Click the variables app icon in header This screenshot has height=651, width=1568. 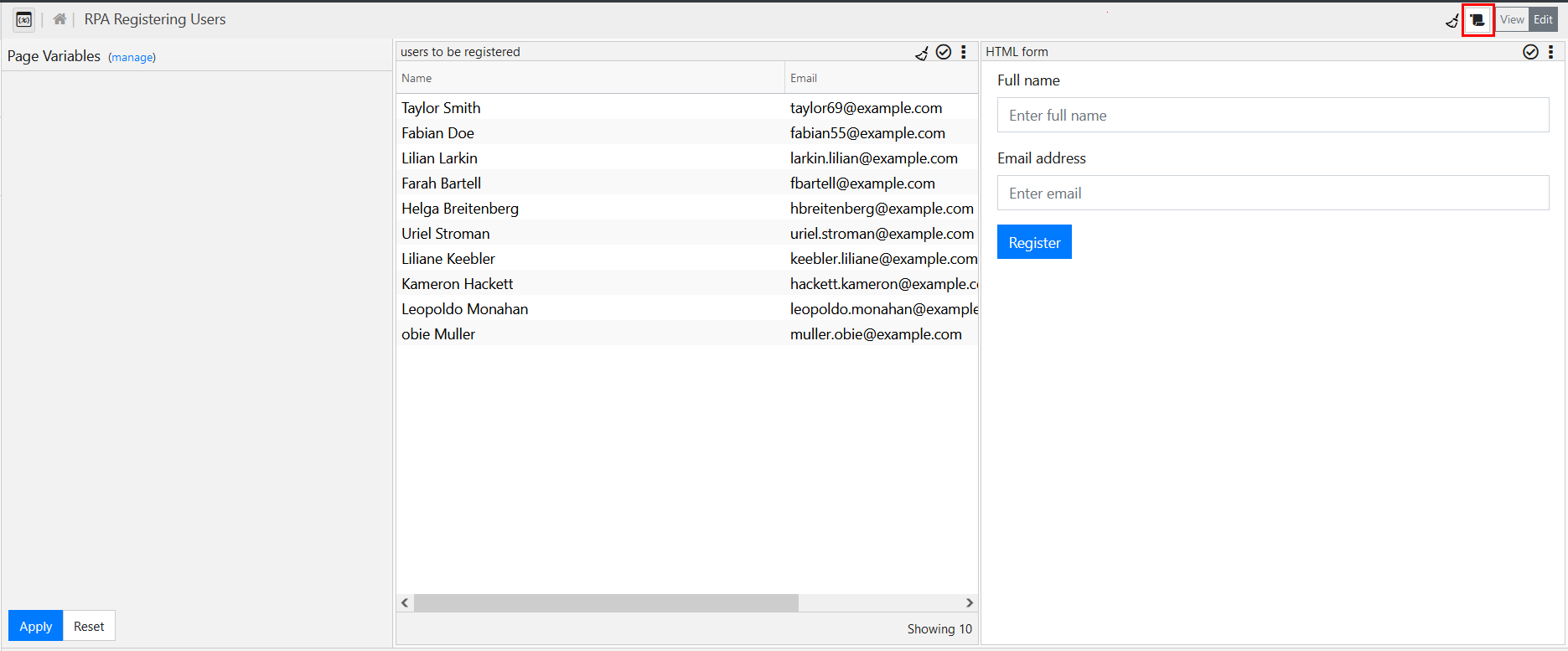click(24, 19)
